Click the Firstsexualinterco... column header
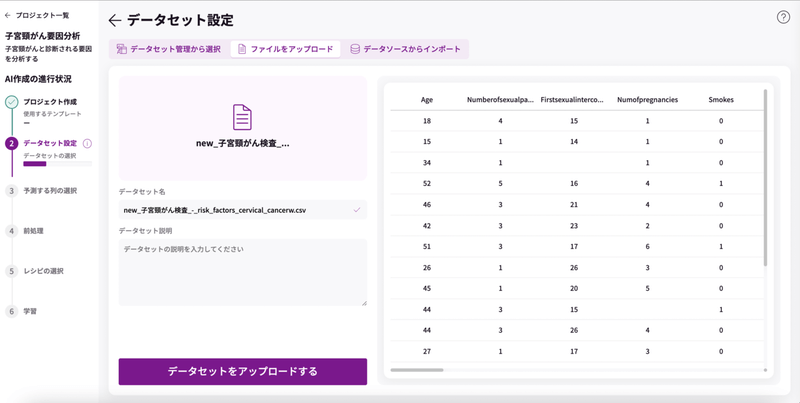This screenshot has width=800, height=403. coord(572,100)
